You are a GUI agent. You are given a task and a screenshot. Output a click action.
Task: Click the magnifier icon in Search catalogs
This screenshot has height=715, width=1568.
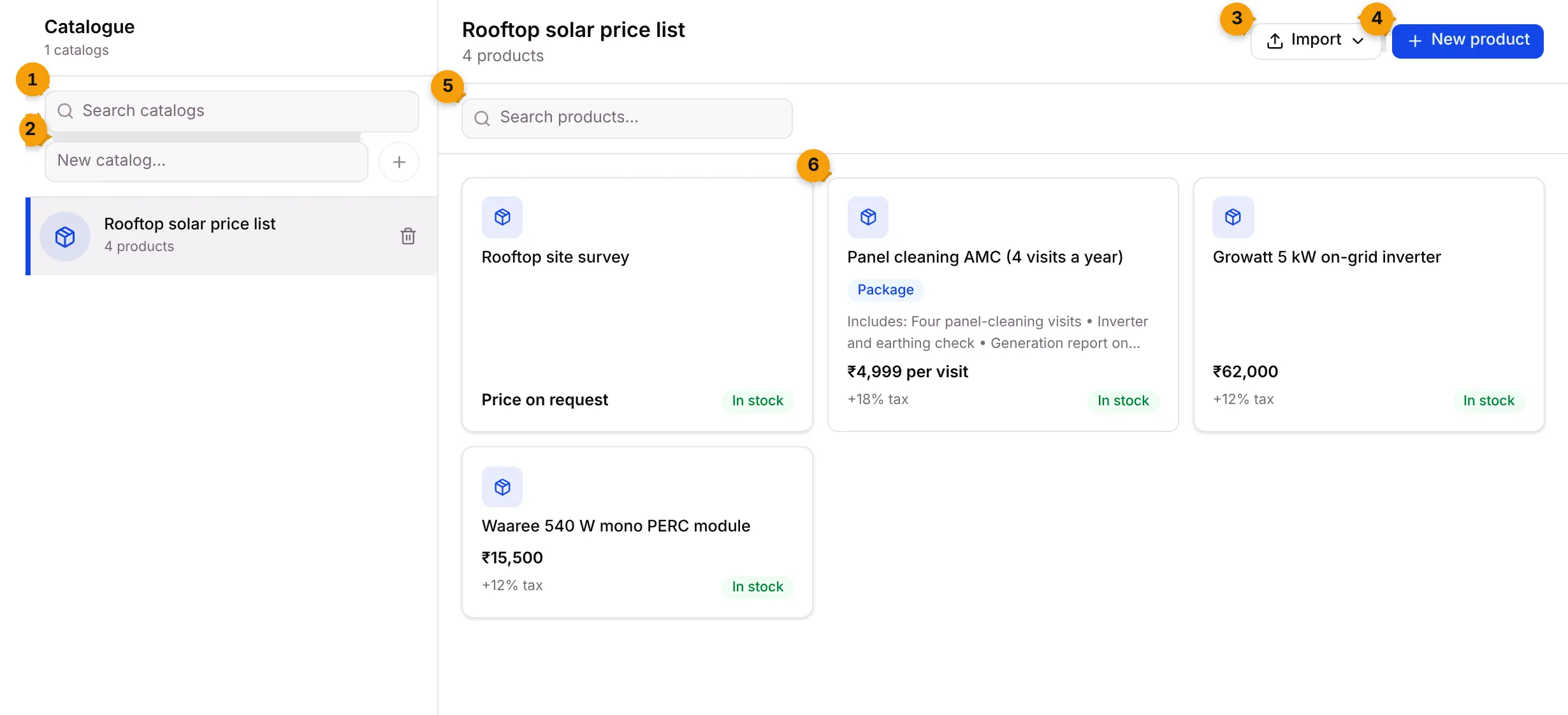[x=65, y=111]
